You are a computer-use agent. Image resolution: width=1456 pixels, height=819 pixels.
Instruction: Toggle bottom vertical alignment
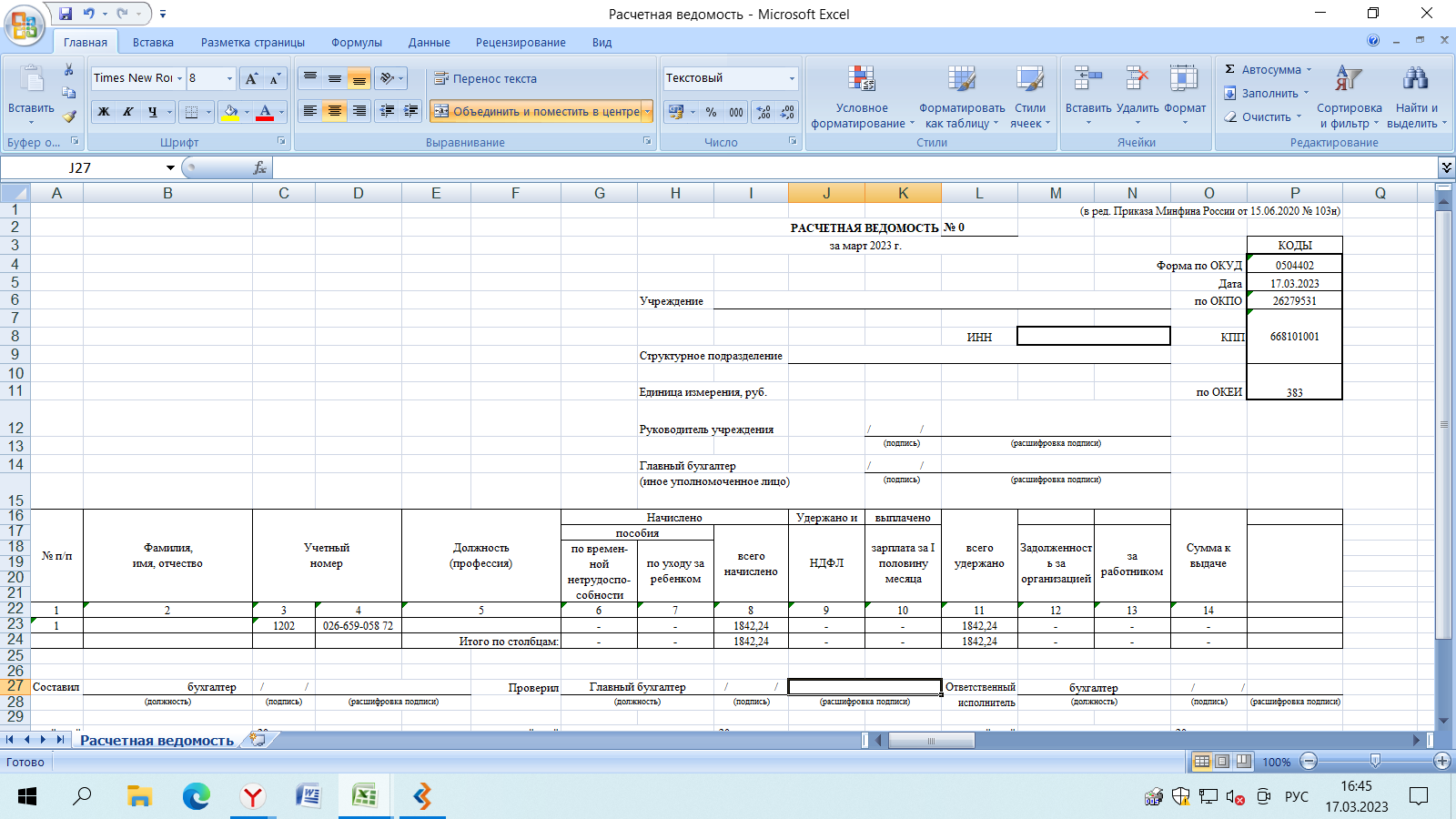point(359,78)
